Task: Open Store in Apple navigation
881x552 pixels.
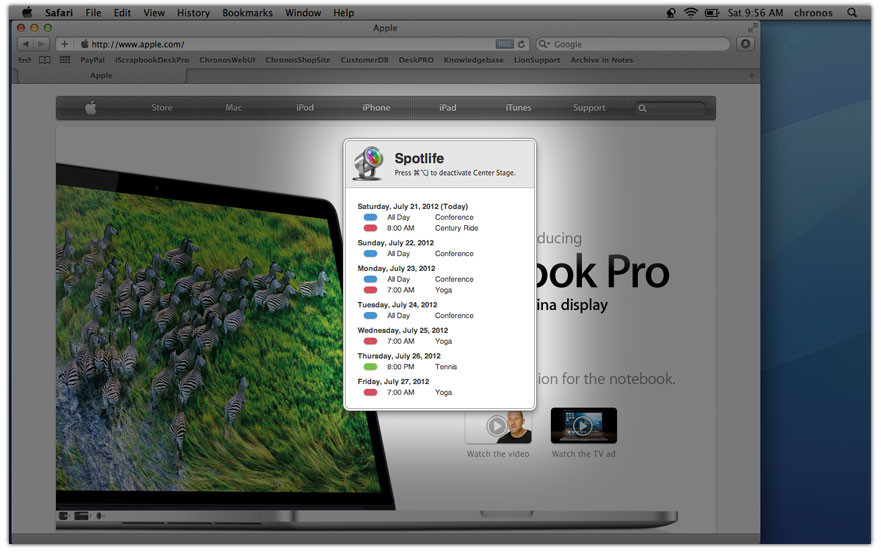Action: pyautogui.click(x=162, y=107)
